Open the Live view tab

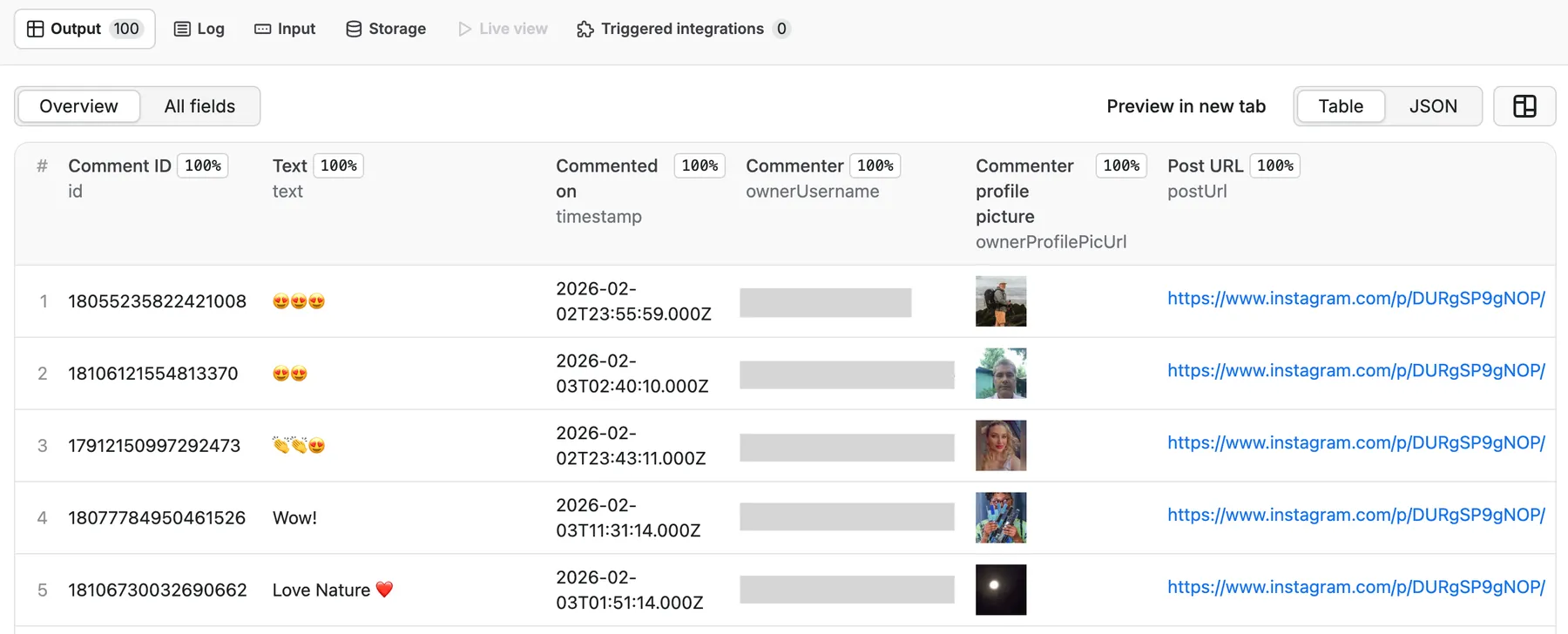pos(503,29)
